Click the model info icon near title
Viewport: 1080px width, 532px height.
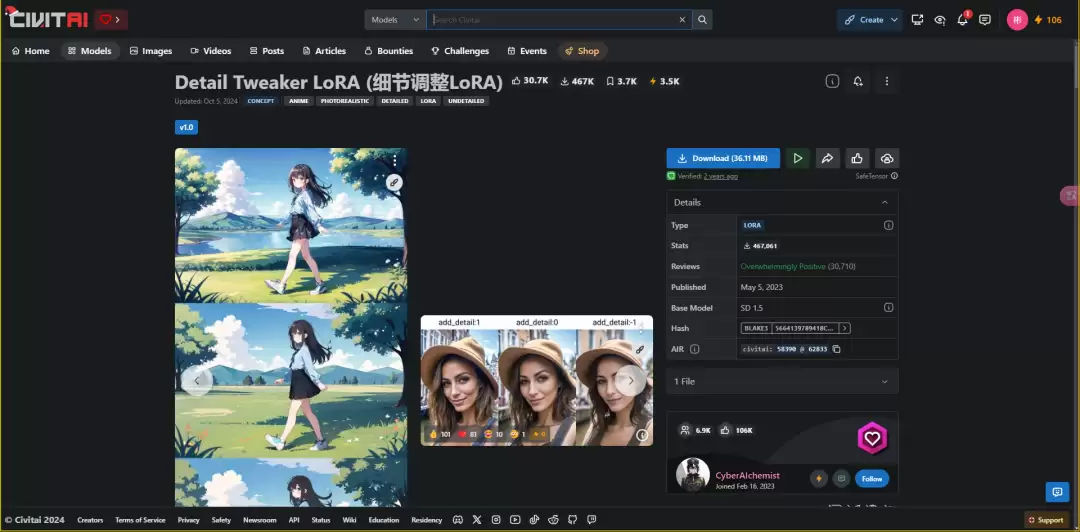pos(832,81)
